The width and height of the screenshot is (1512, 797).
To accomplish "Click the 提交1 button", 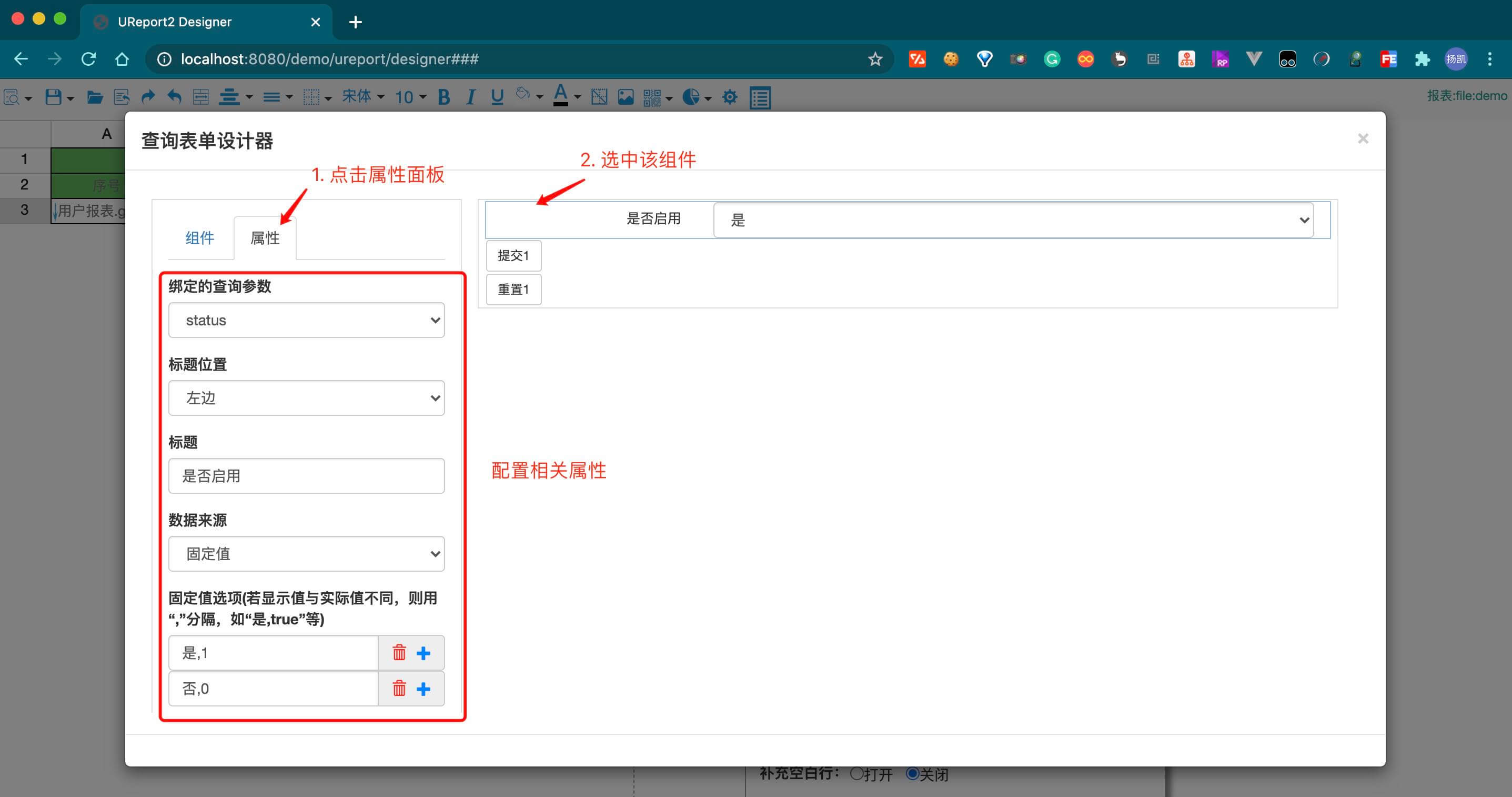I will point(513,255).
